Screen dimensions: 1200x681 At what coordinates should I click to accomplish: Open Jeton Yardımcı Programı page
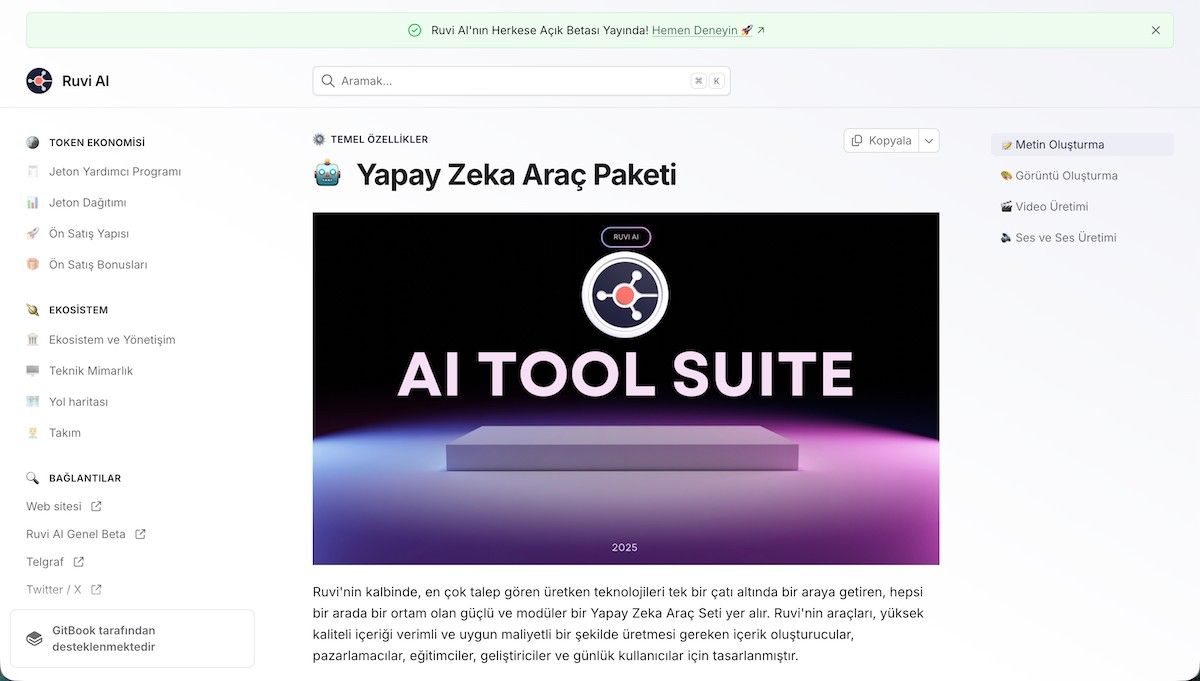click(x=115, y=171)
